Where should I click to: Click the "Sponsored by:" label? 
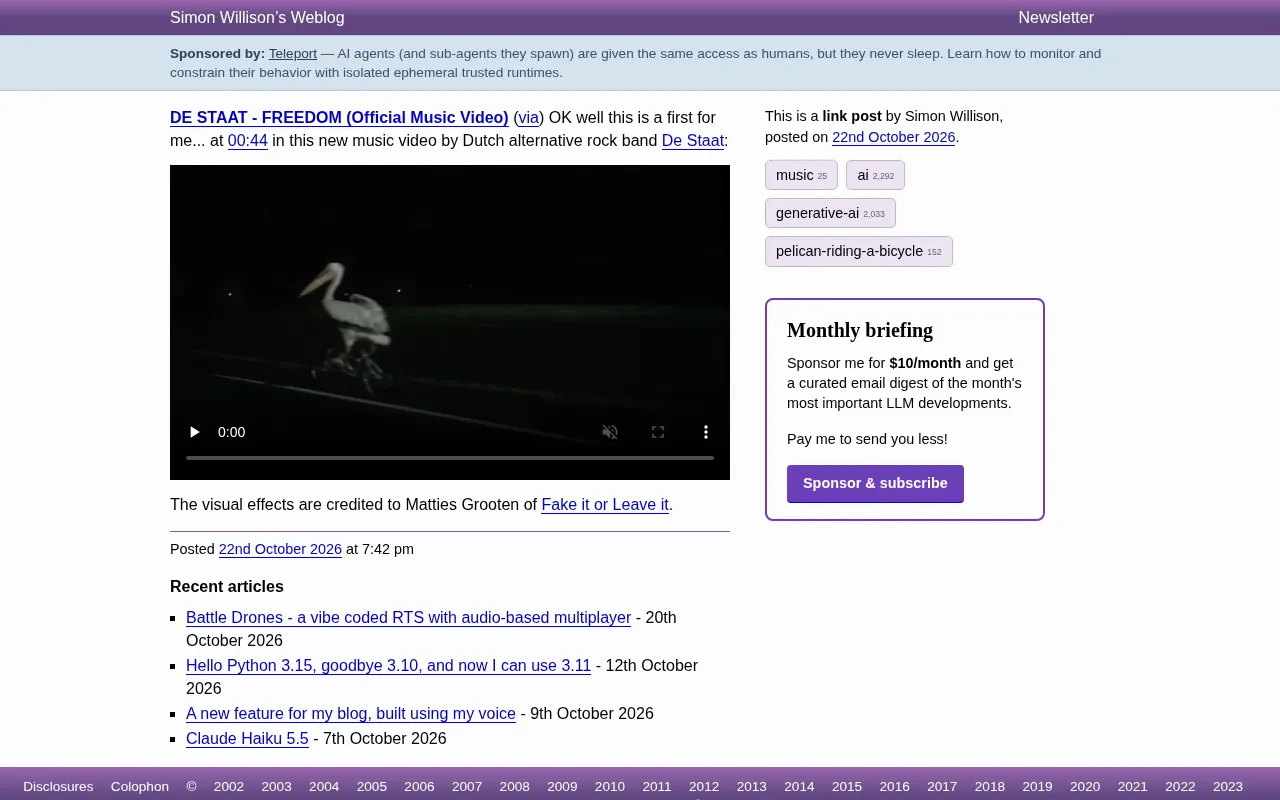217,54
